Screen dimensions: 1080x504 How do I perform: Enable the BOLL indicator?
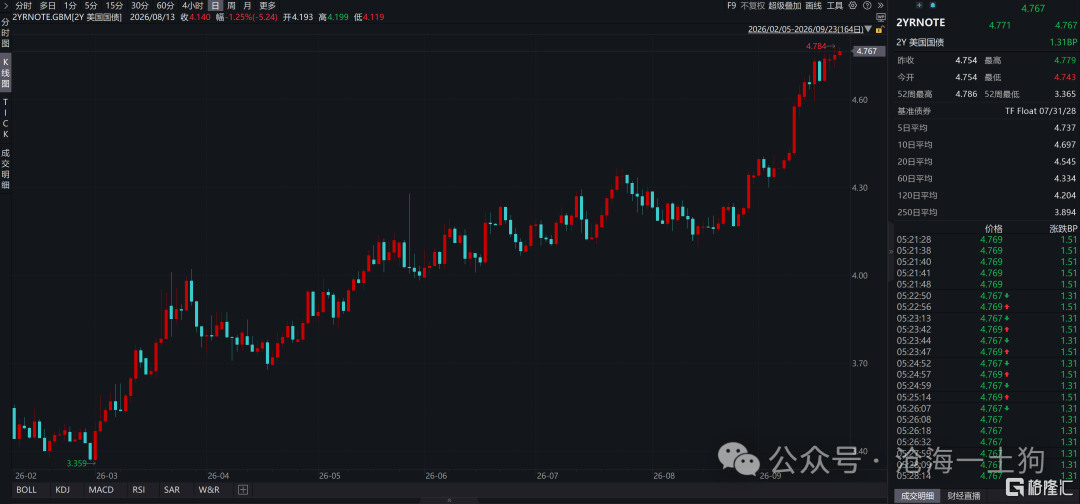[26, 490]
